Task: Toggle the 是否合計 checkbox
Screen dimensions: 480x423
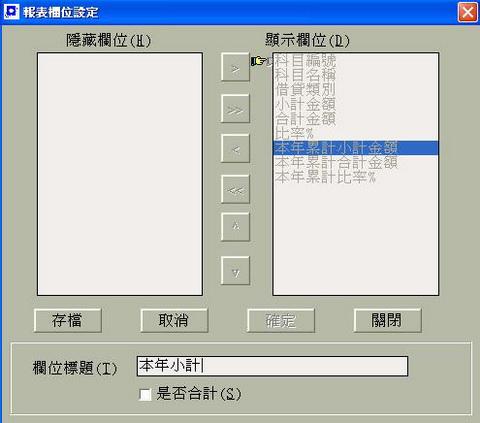Action: 145,394
